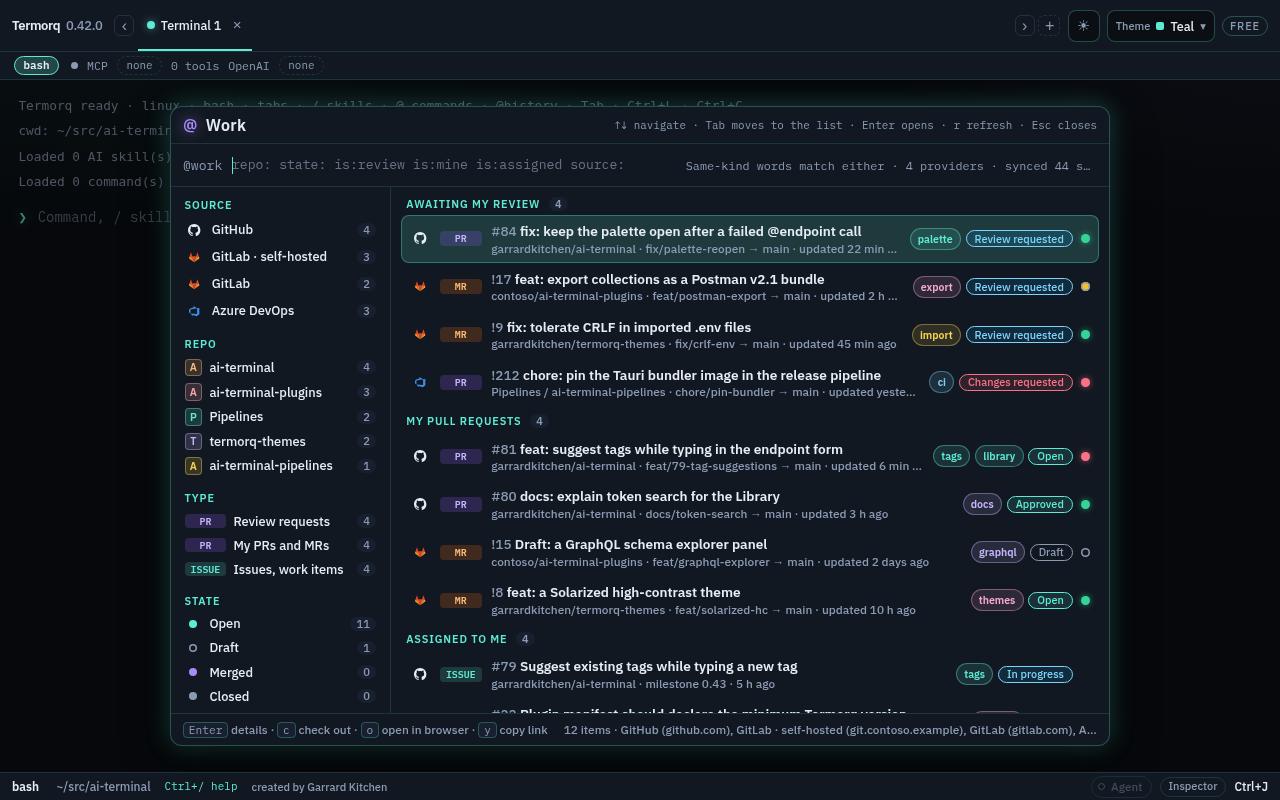Click the themes tag on !8

click(997, 600)
